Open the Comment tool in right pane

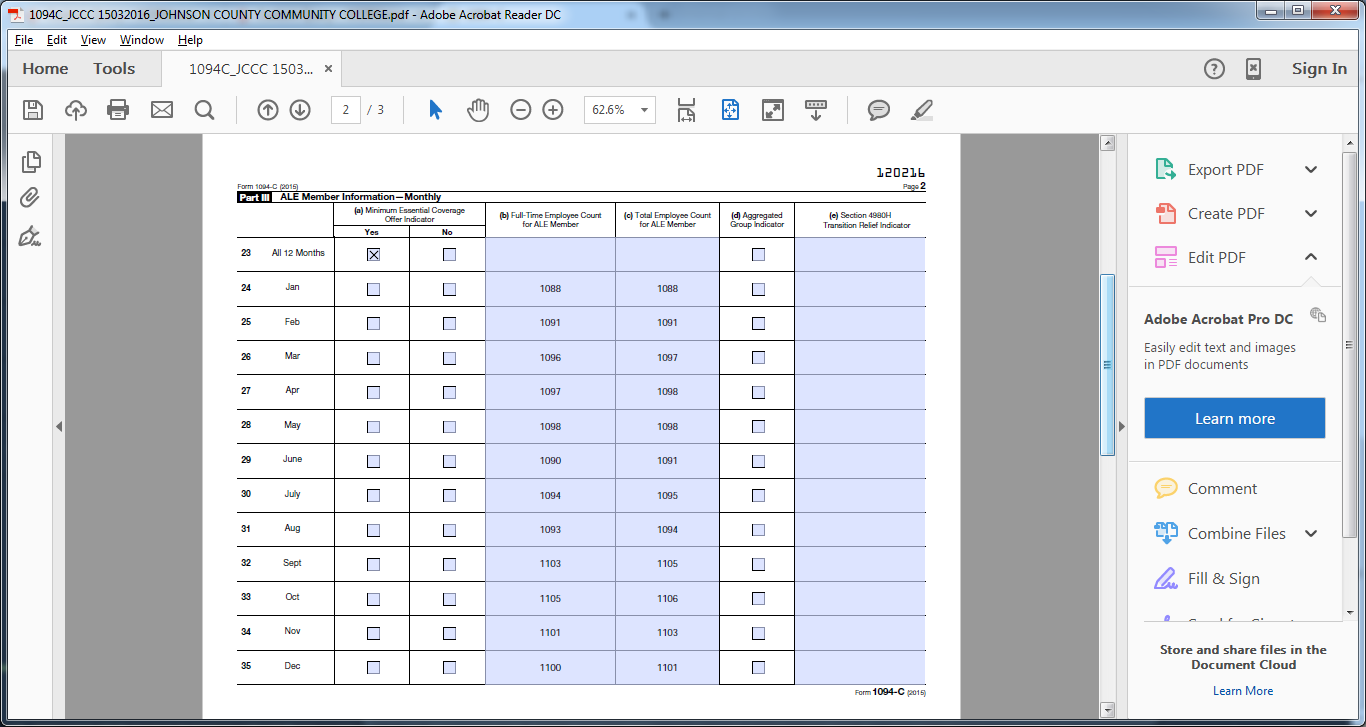tap(1222, 489)
